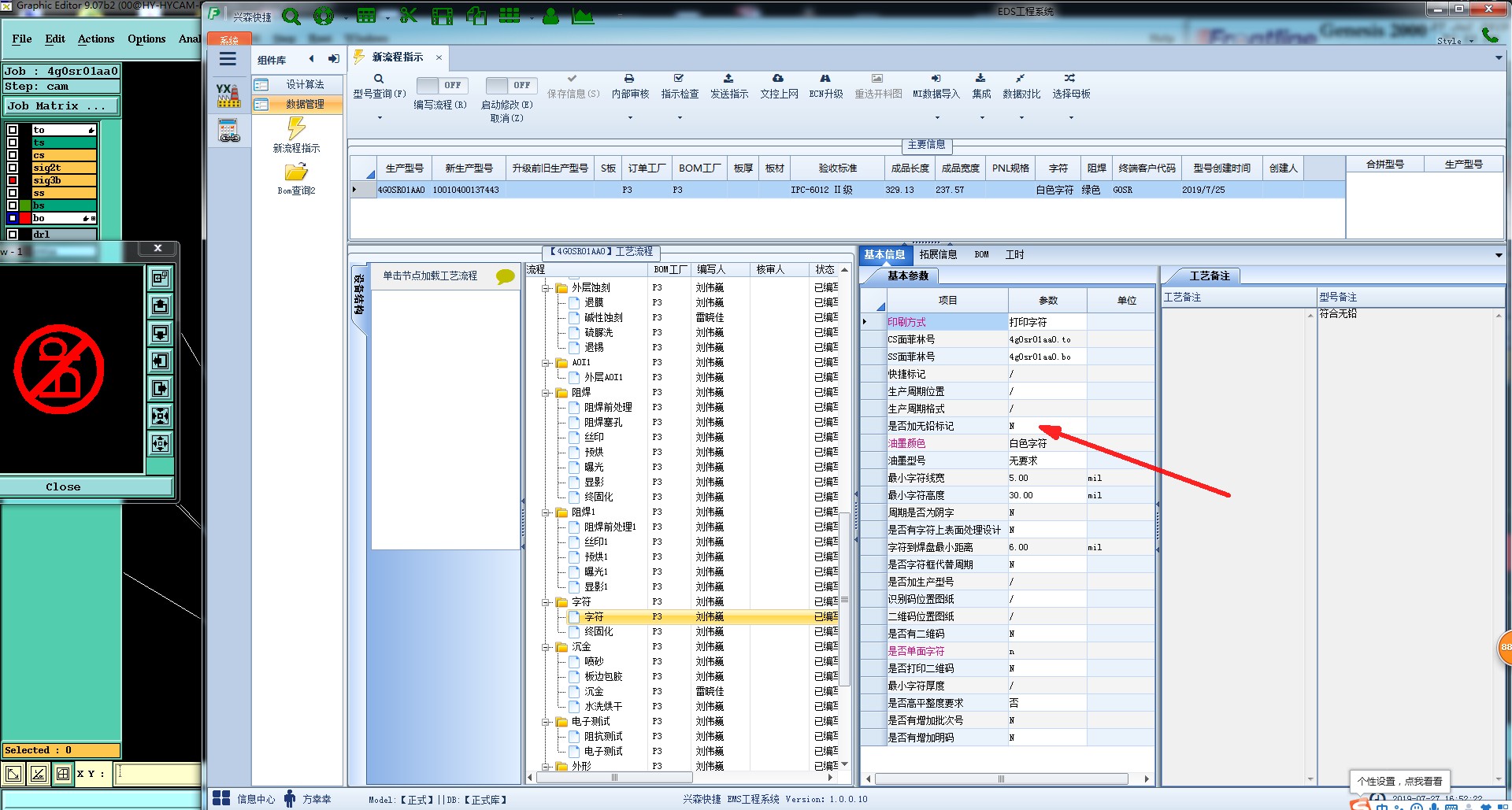The image size is (1512, 810).
Task: Click the green phone icon near Style
Action: tap(1490, 35)
